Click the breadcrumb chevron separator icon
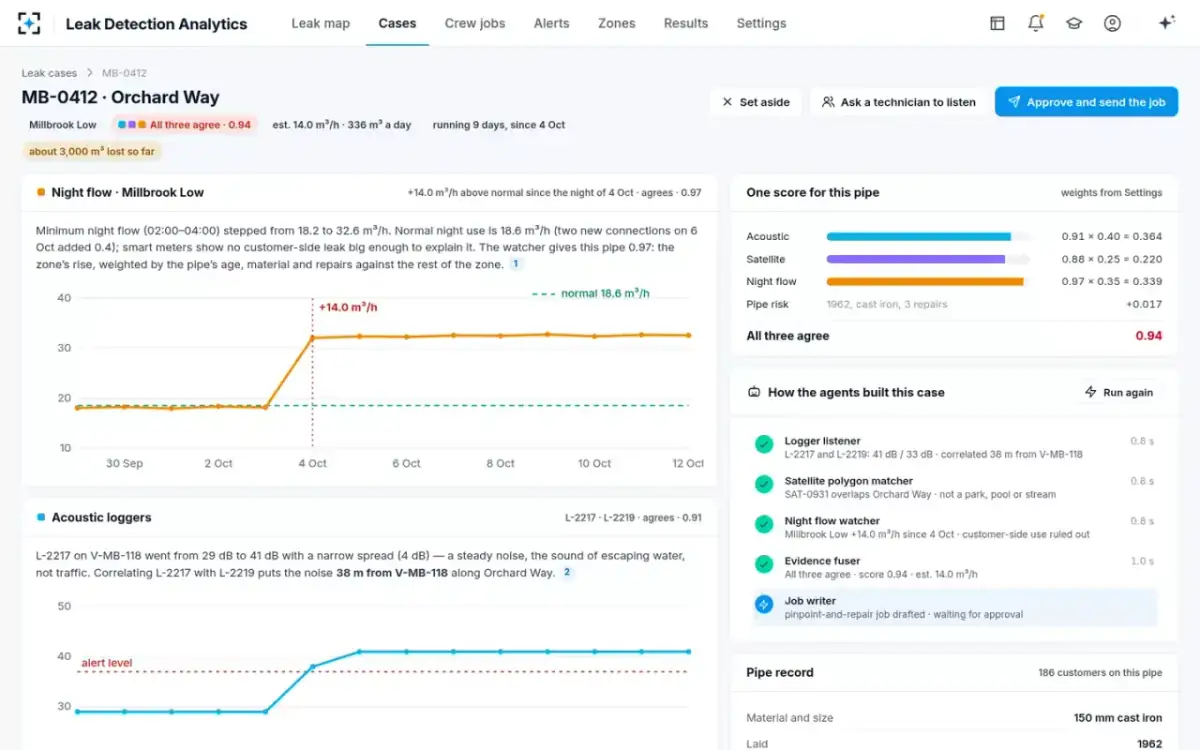Image resolution: width=1200 pixels, height=750 pixels. [x=90, y=73]
